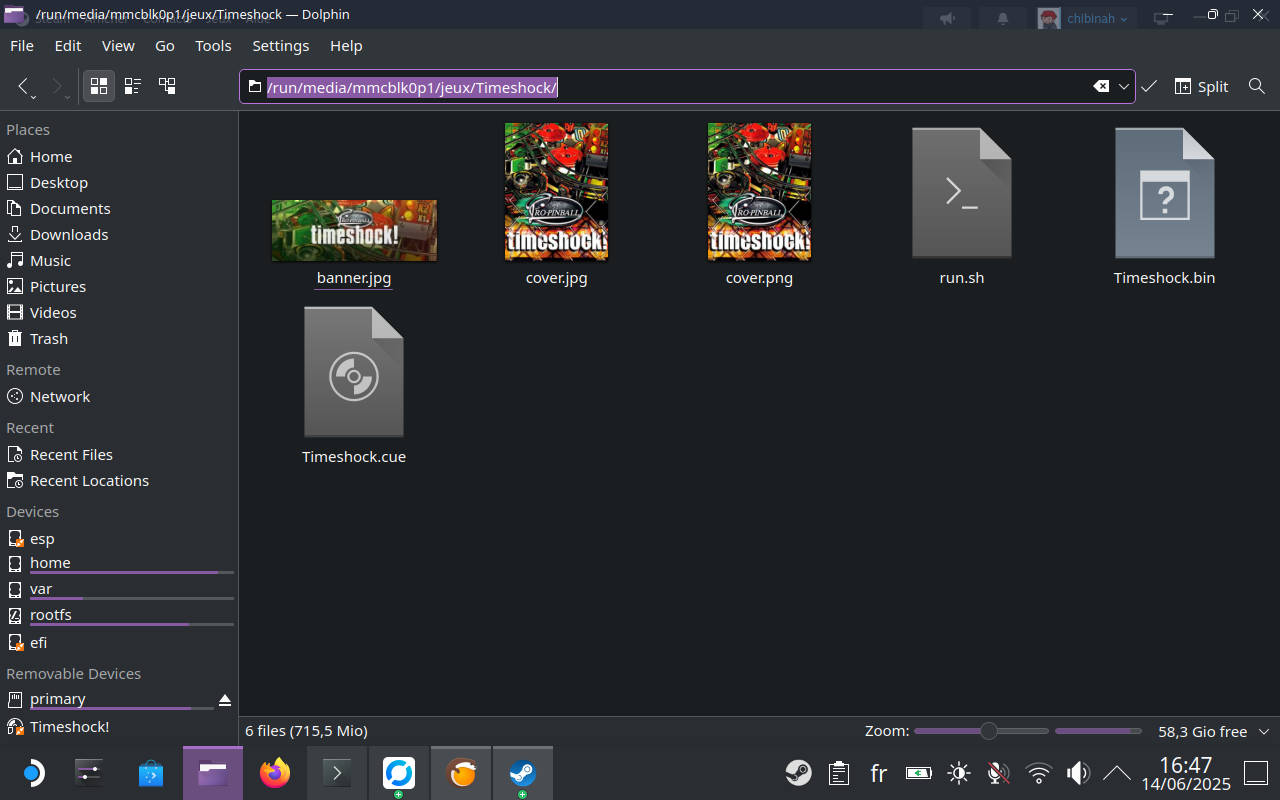Go forward in folder history
Image resolution: width=1280 pixels, height=800 pixels.
click(x=59, y=86)
